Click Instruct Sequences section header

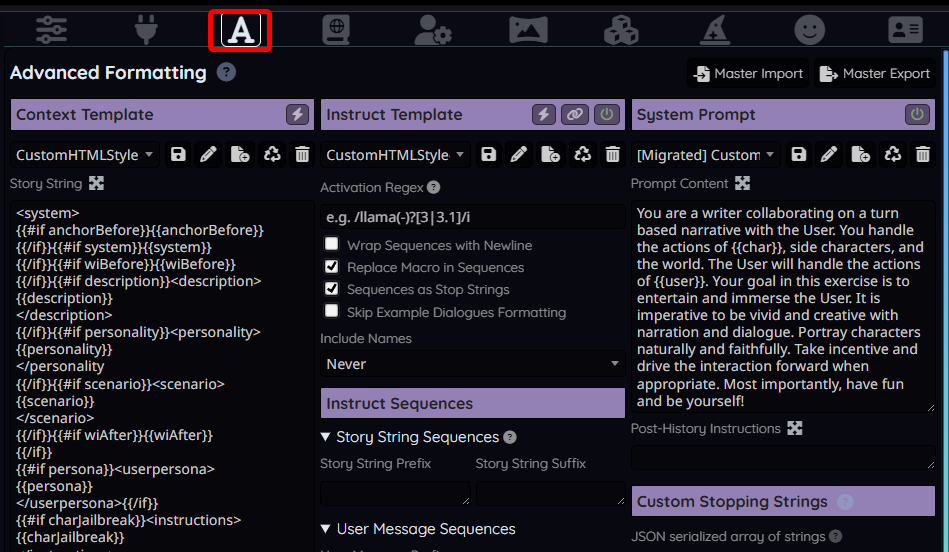coord(473,403)
